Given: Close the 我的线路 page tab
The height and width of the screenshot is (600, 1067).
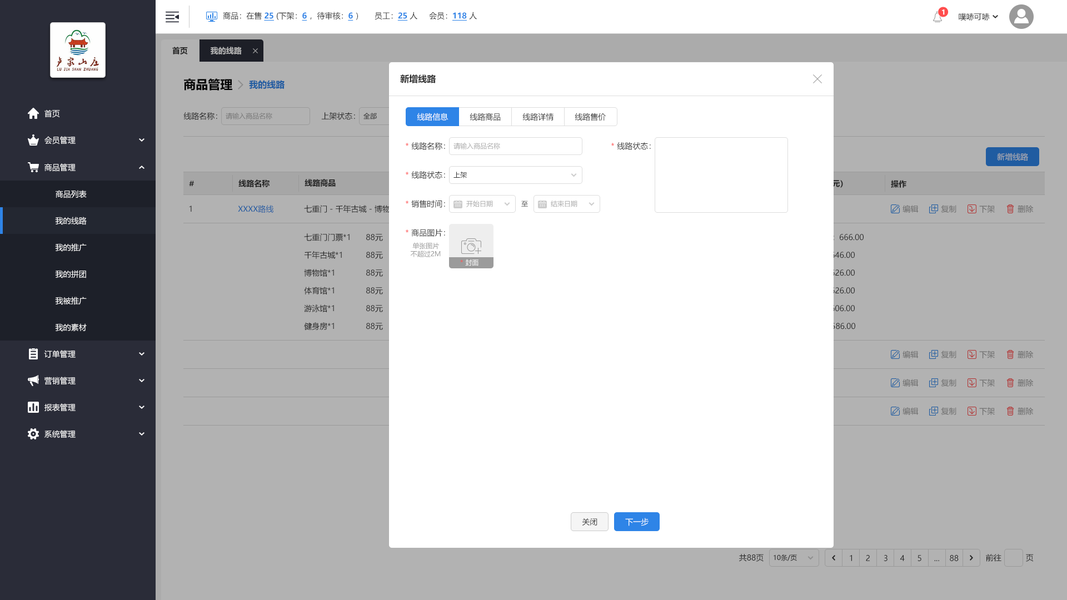Looking at the screenshot, I should click(255, 50).
